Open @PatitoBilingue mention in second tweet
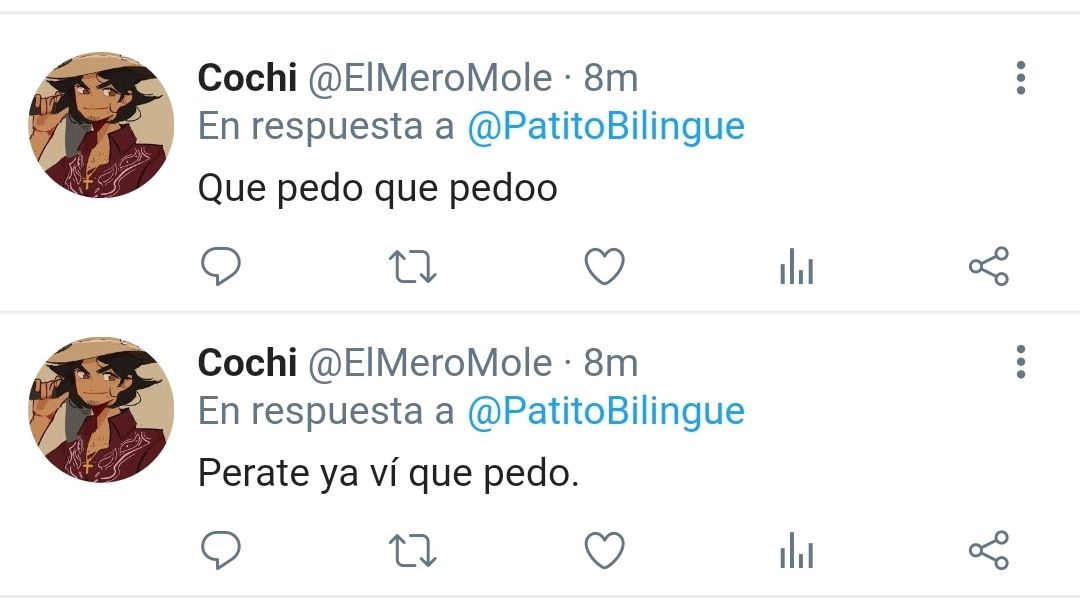Screen dimensions: 1080x606 (x=606, y=412)
